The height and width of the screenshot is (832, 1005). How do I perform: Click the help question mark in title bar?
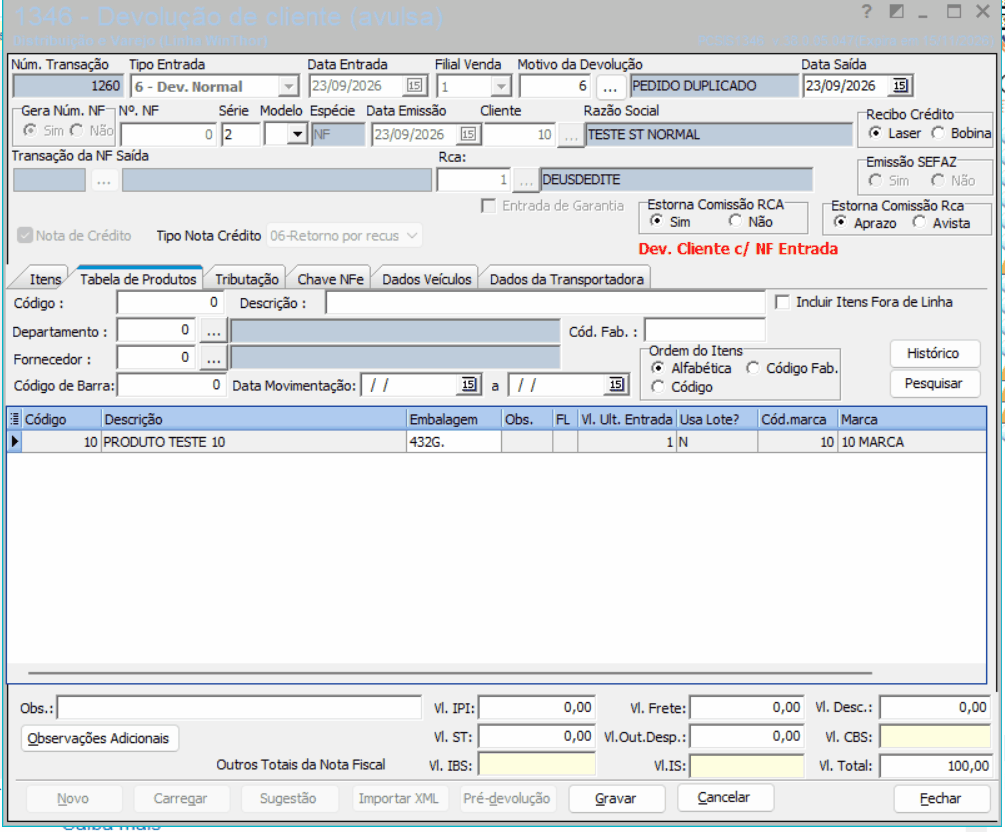click(x=867, y=12)
